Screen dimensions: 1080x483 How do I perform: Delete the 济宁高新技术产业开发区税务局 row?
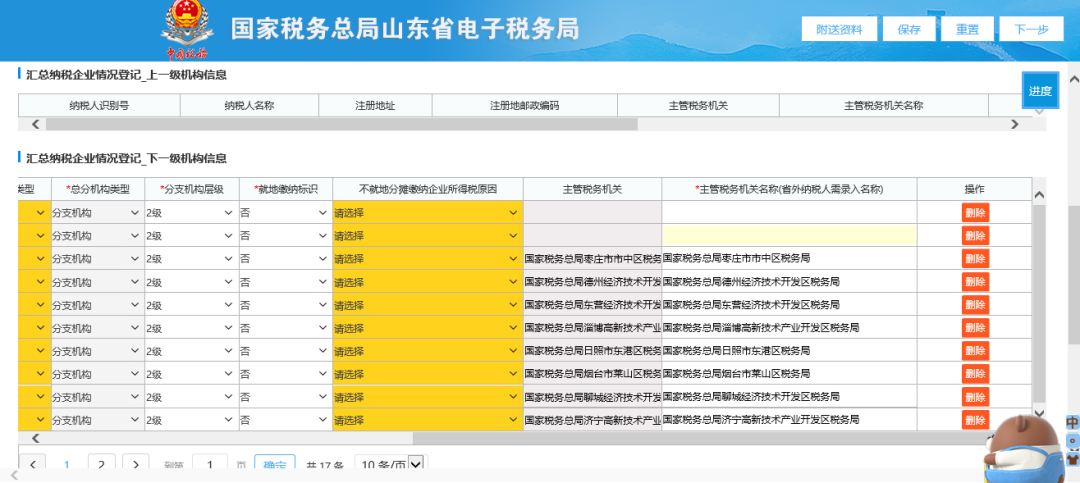pos(975,420)
